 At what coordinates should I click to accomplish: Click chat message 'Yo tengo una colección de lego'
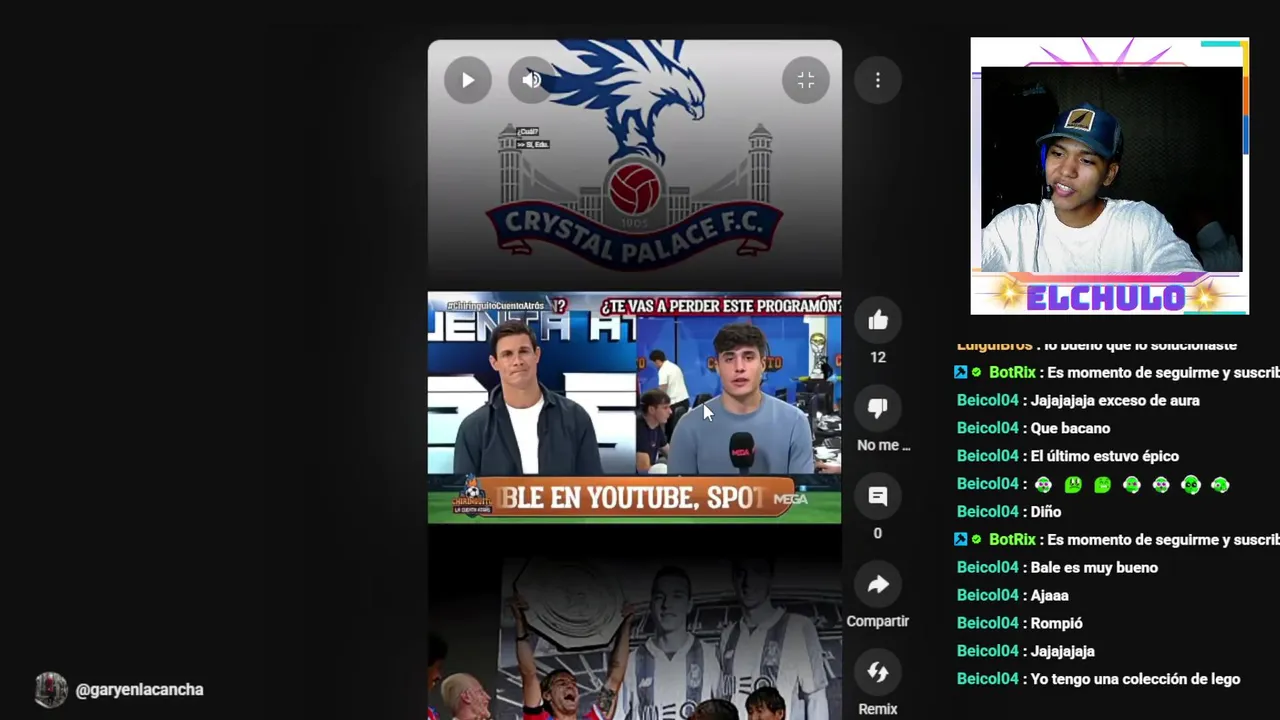(x=1099, y=679)
